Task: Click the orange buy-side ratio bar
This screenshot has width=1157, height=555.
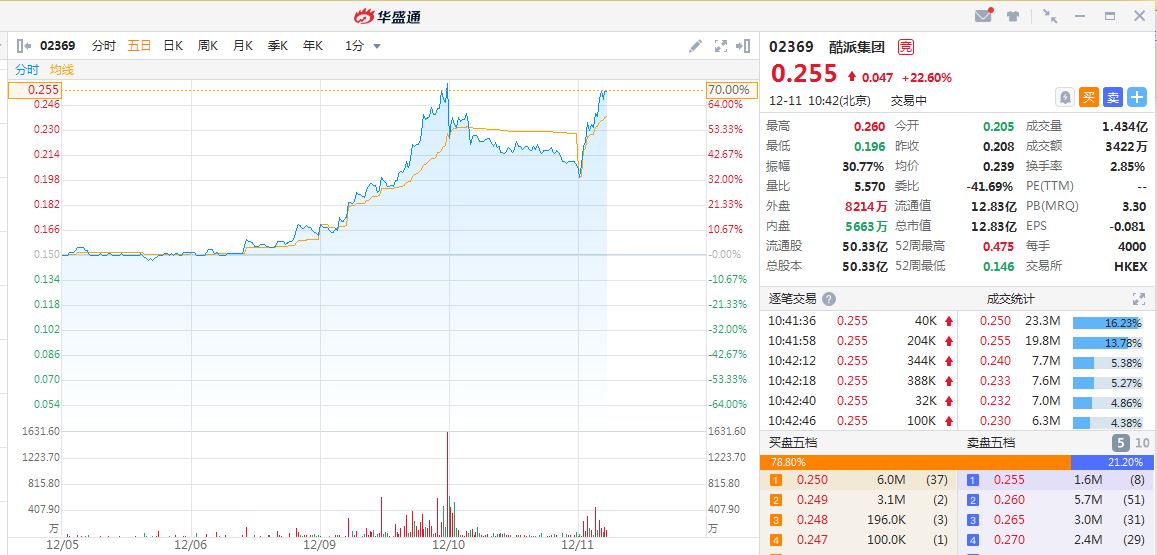Action: pos(915,462)
